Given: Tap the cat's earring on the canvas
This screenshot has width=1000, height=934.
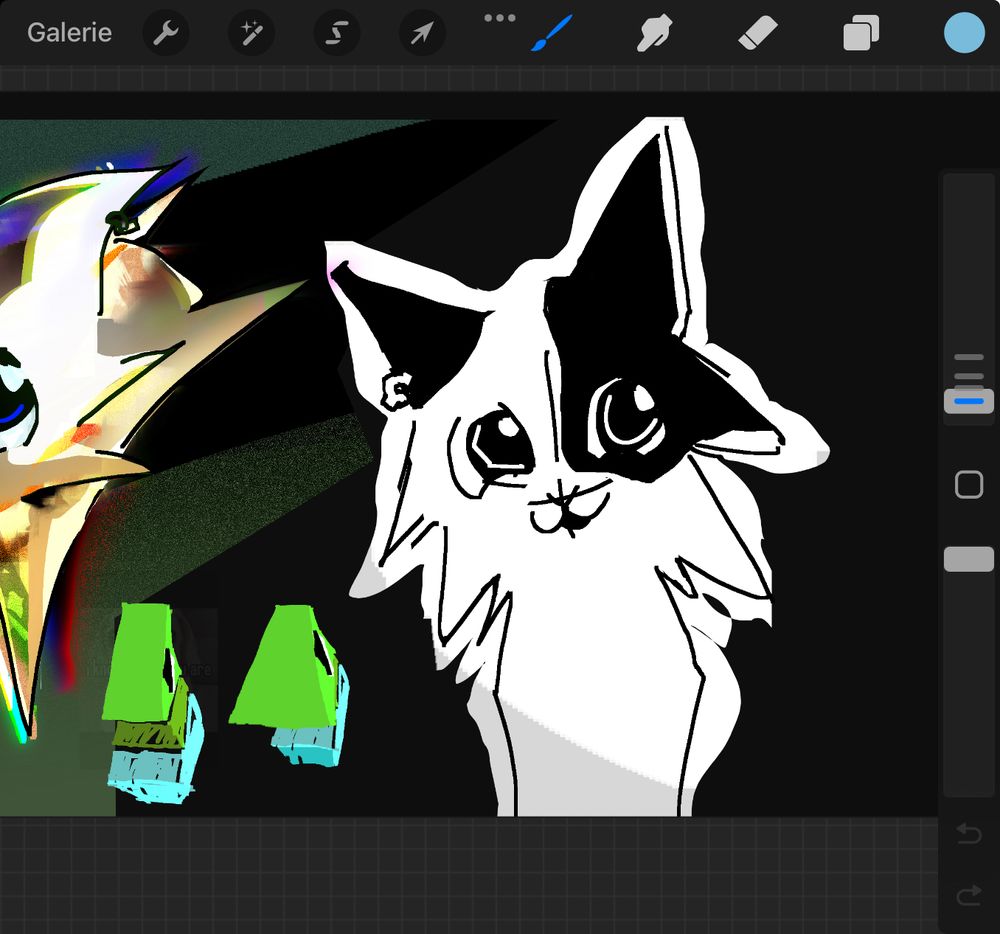Looking at the screenshot, I should pos(397,391).
